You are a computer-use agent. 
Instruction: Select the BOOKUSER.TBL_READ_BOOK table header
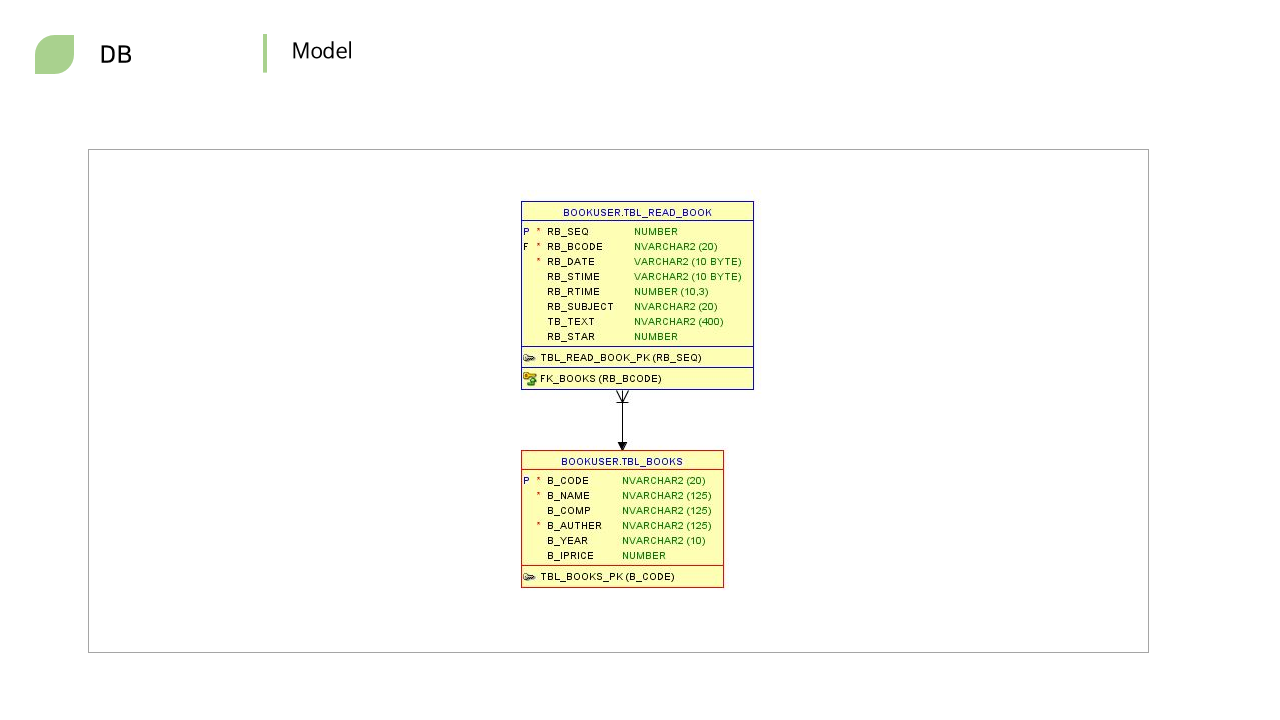pos(637,212)
